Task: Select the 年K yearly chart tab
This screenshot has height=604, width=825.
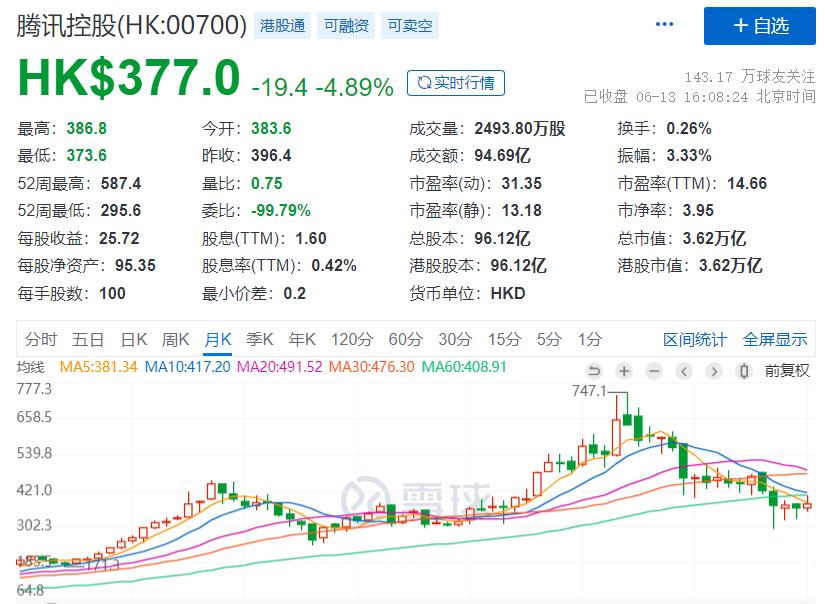Action: click(302, 339)
